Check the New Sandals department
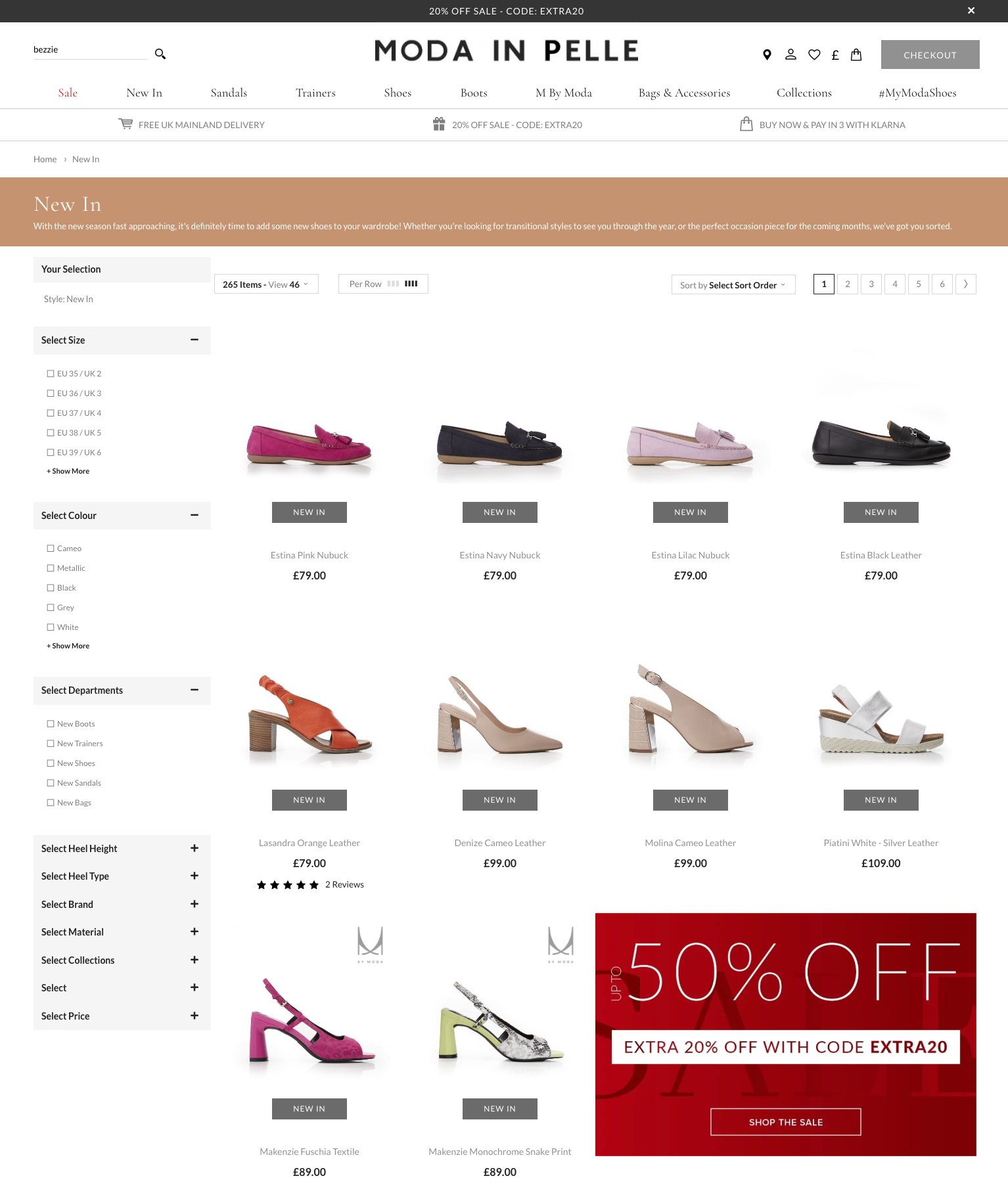This screenshot has height=1193, width=1008. [51, 783]
